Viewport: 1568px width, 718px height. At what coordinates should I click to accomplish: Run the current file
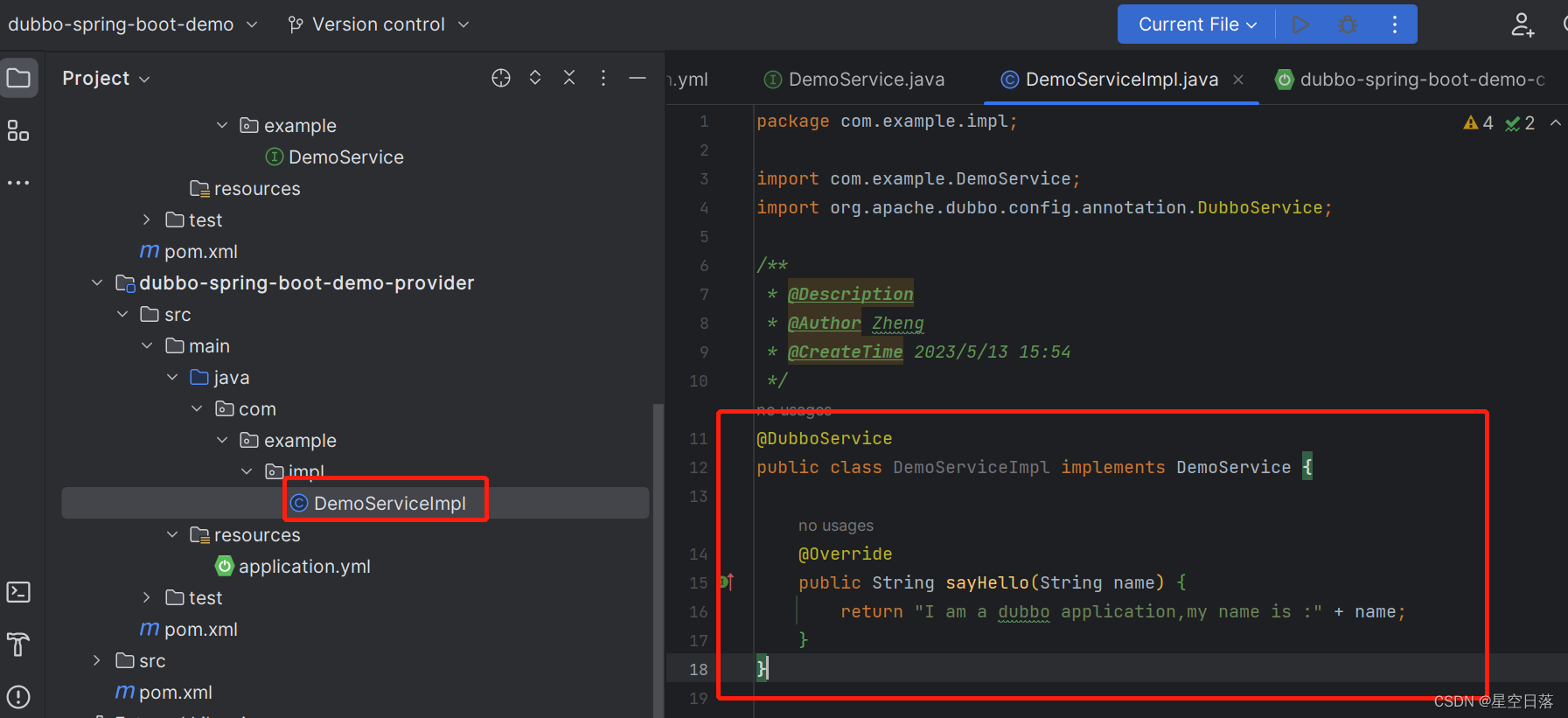tap(1300, 24)
